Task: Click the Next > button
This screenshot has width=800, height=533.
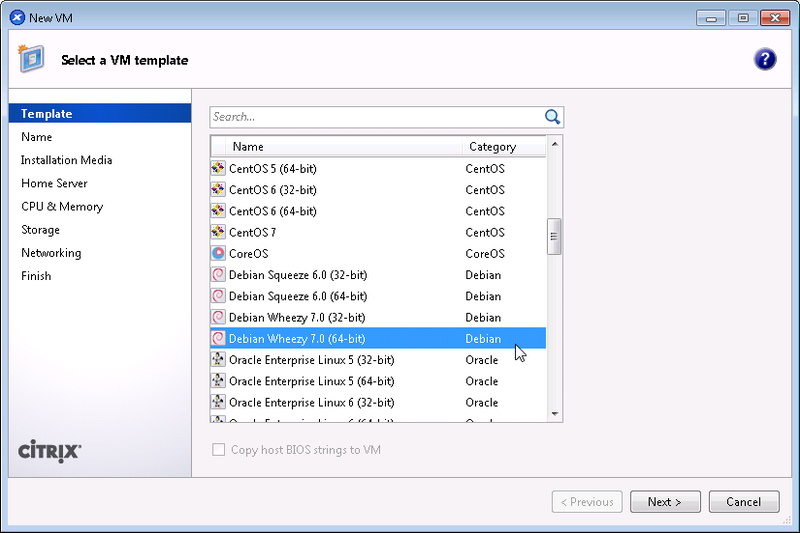Action: 665,502
